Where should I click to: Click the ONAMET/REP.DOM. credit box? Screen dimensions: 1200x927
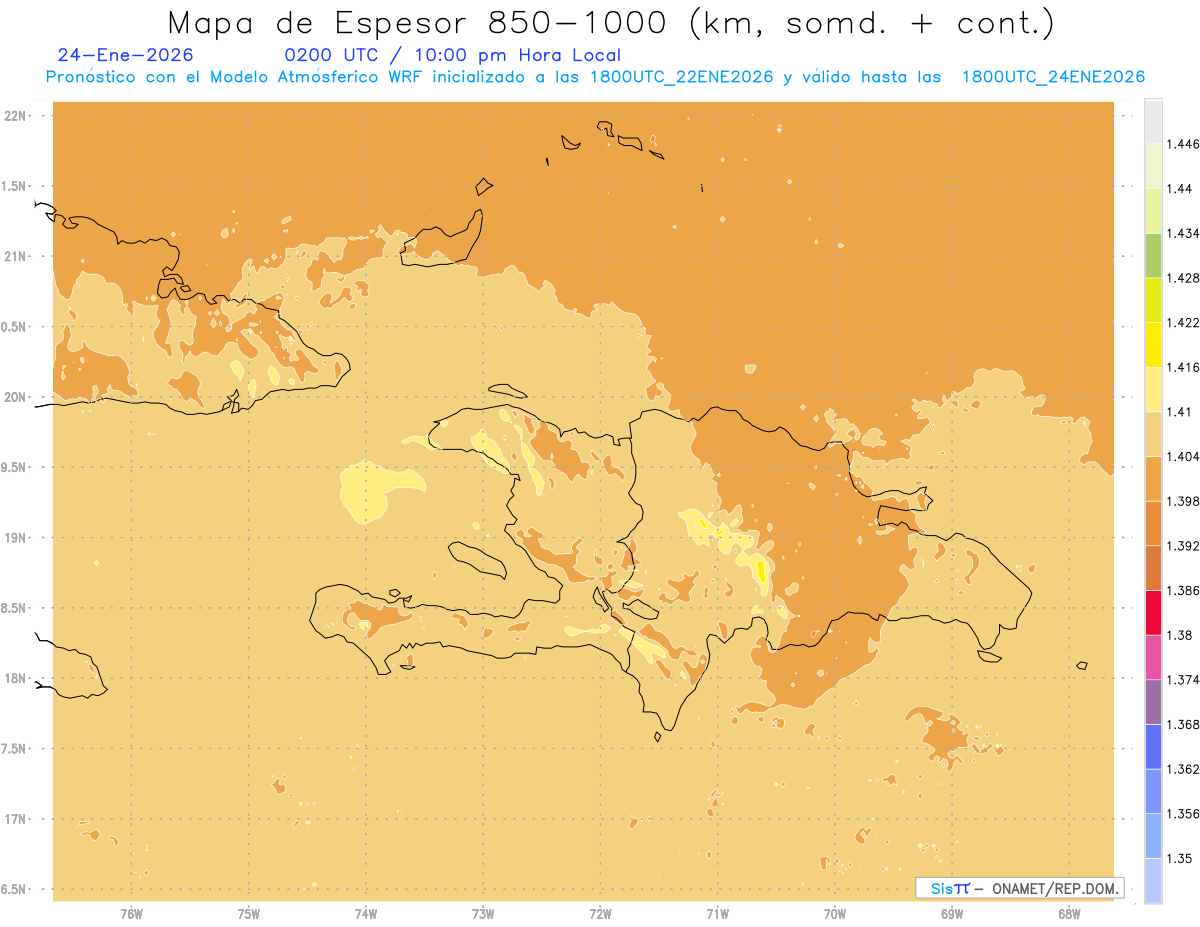point(1020,888)
